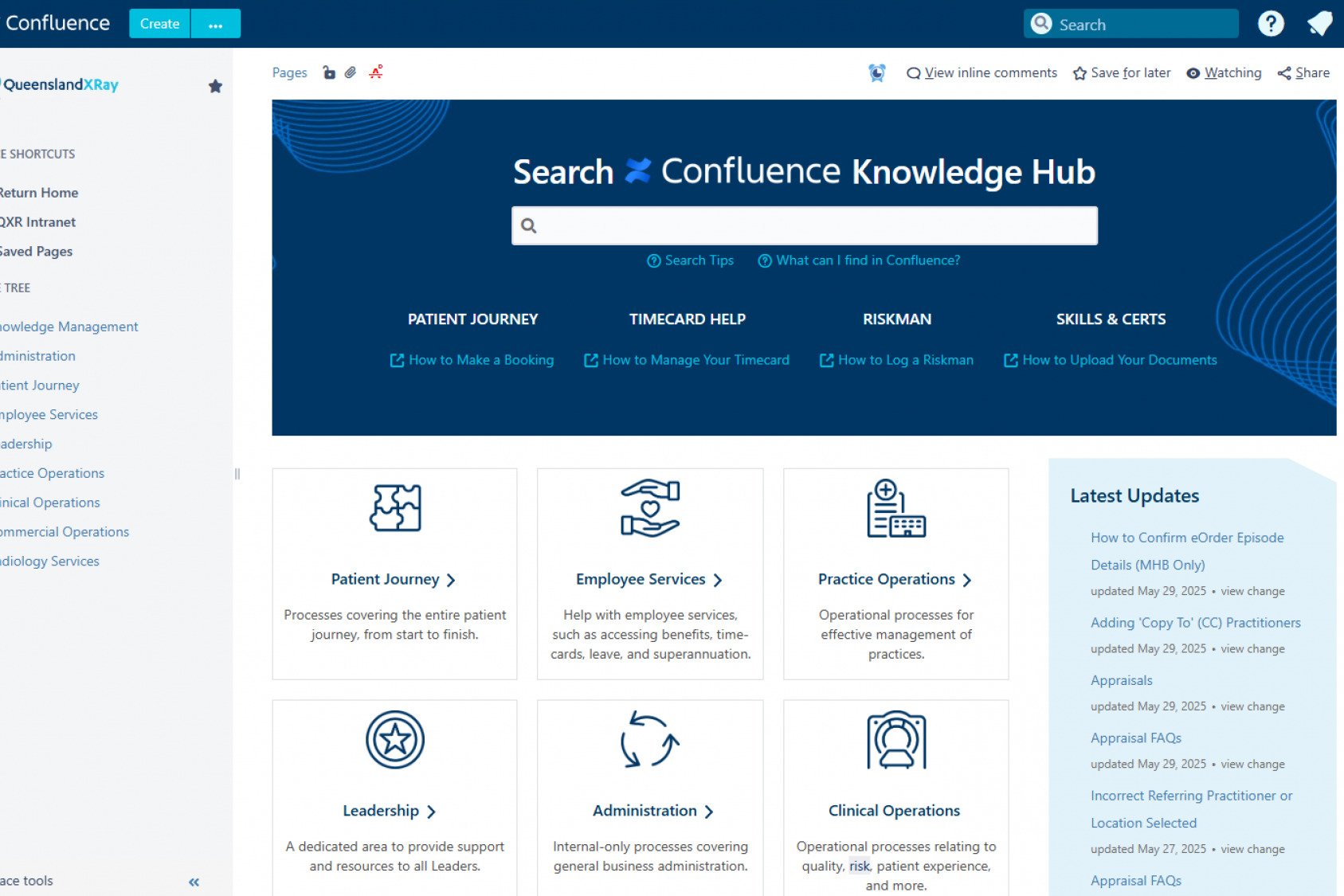
Task: Click the Administration cycle arrows icon
Action: (650, 740)
